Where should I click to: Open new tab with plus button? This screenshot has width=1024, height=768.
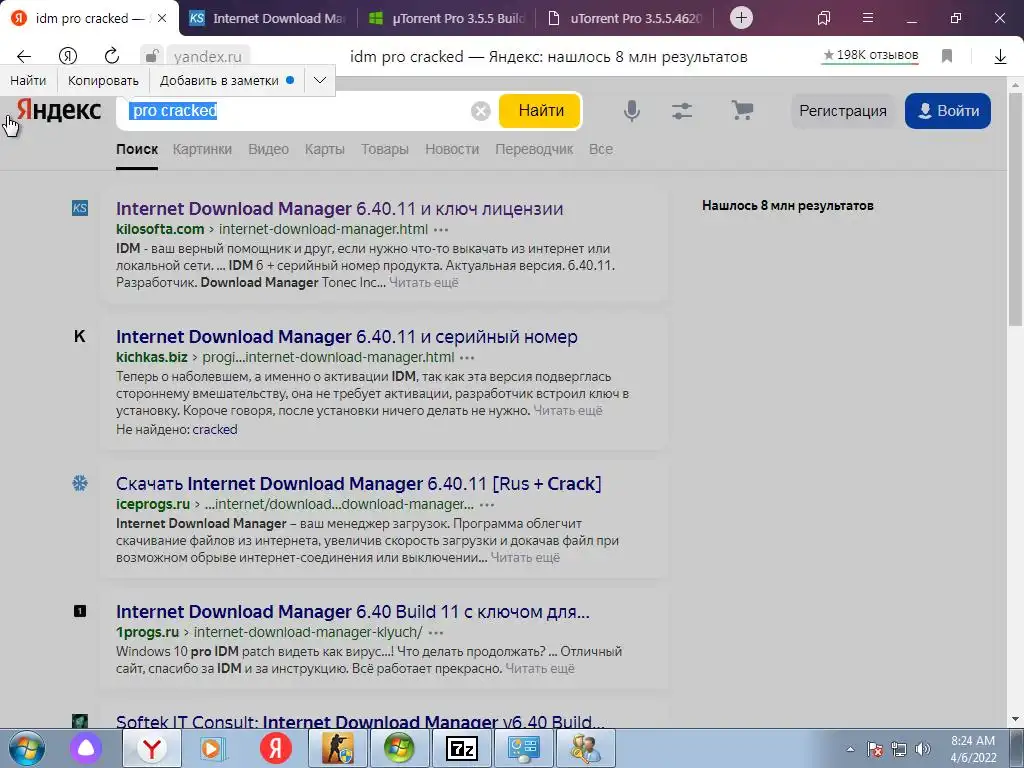pos(741,18)
